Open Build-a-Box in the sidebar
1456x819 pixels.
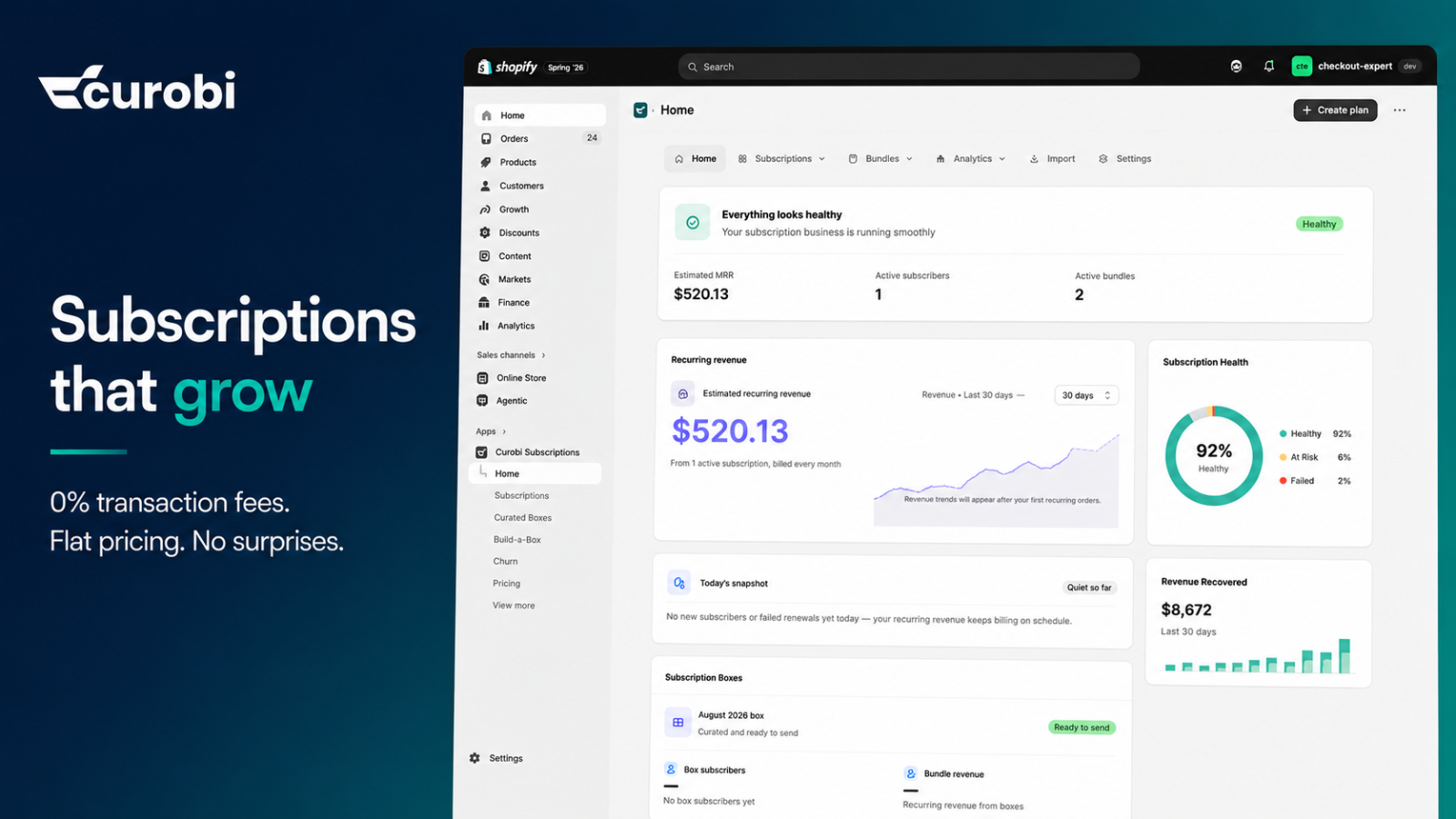click(517, 540)
